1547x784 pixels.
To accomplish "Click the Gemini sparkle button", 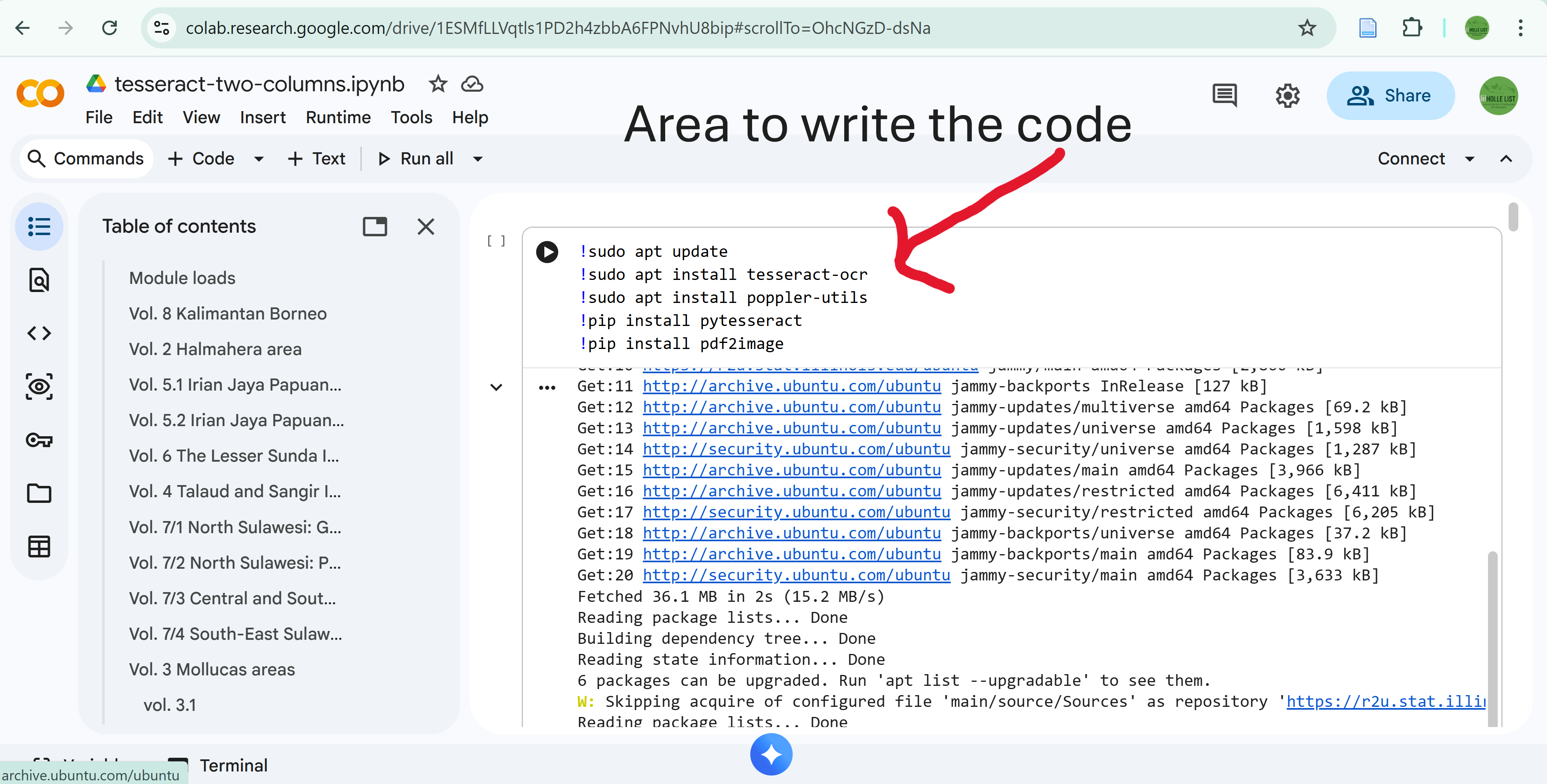I will pos(771,754).
